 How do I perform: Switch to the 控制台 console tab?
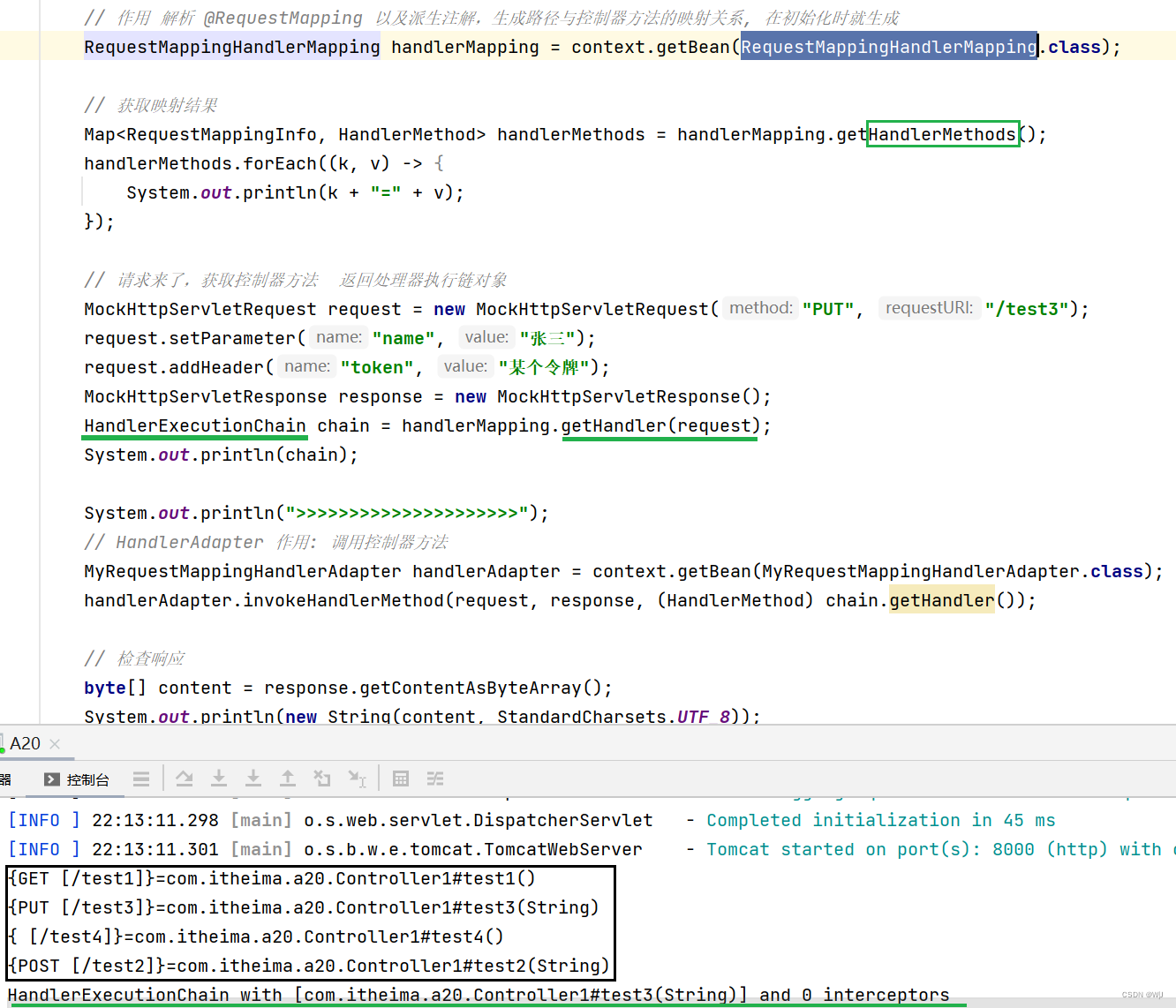(x=87, y=779)
